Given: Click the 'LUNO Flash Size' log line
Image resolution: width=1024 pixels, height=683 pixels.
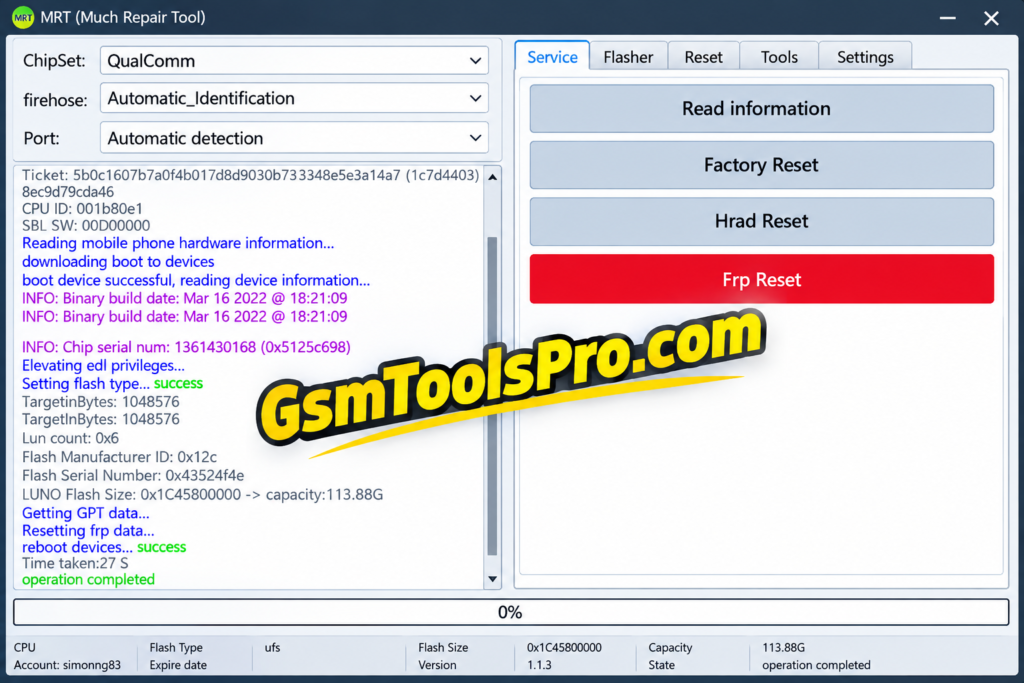Looking at the screenshot, I should 202,494.
